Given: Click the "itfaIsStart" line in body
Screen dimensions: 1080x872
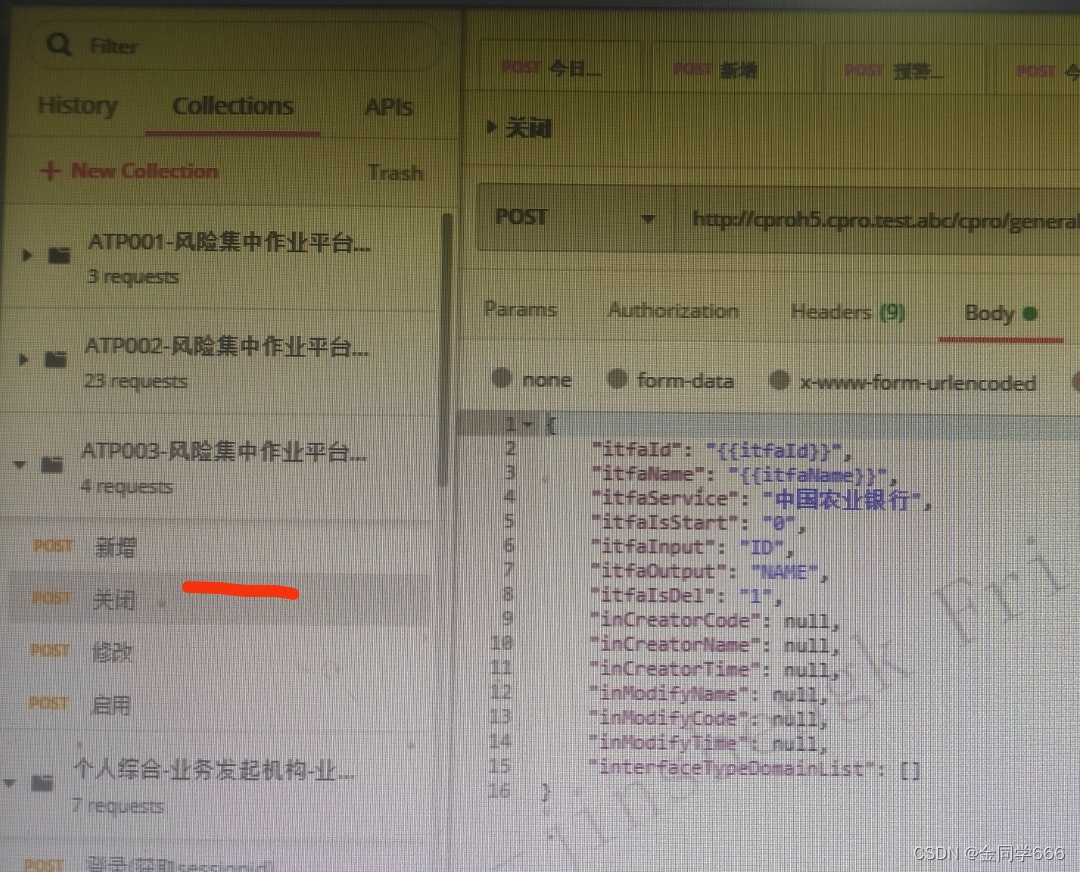Looking at the screenshot, I should (x=698, y=523).
